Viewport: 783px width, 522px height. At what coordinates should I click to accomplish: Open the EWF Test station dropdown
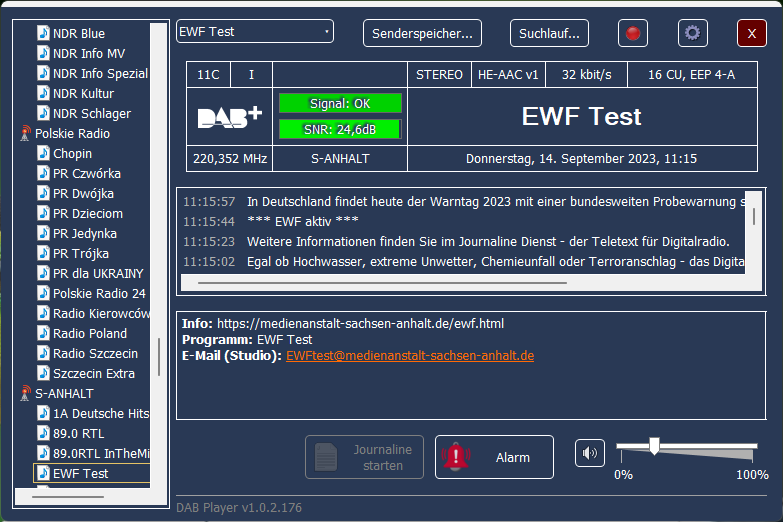[255, 32]
